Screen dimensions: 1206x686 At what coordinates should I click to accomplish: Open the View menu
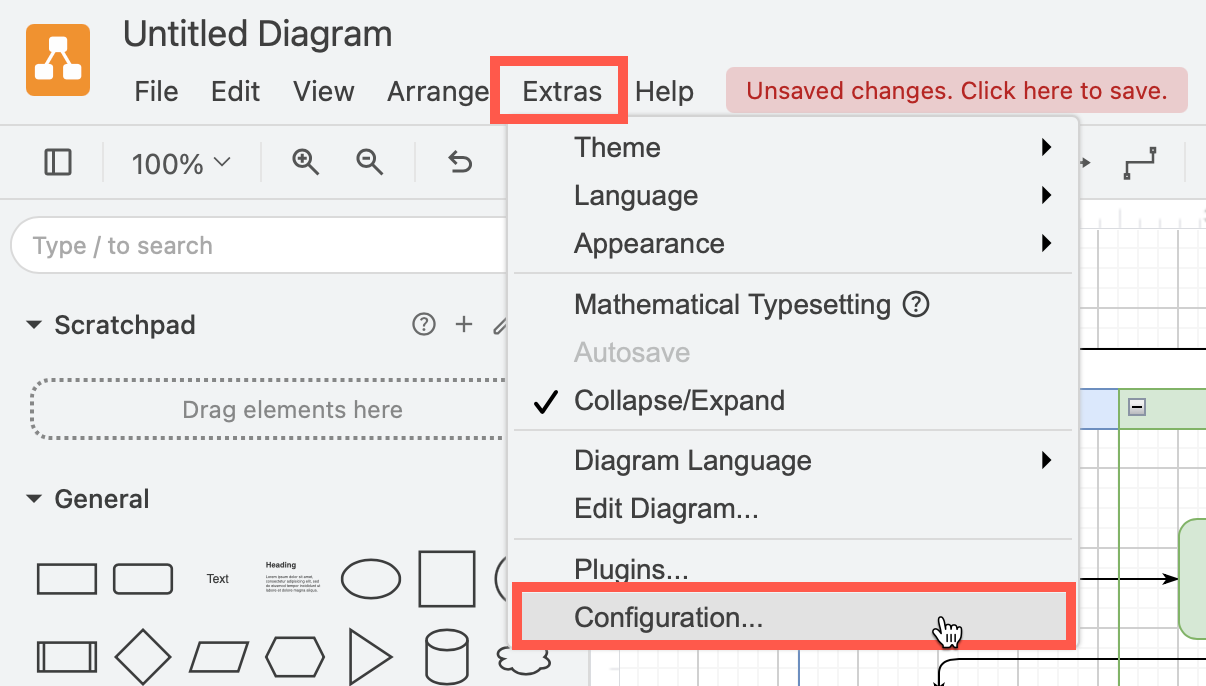[324, 92]
